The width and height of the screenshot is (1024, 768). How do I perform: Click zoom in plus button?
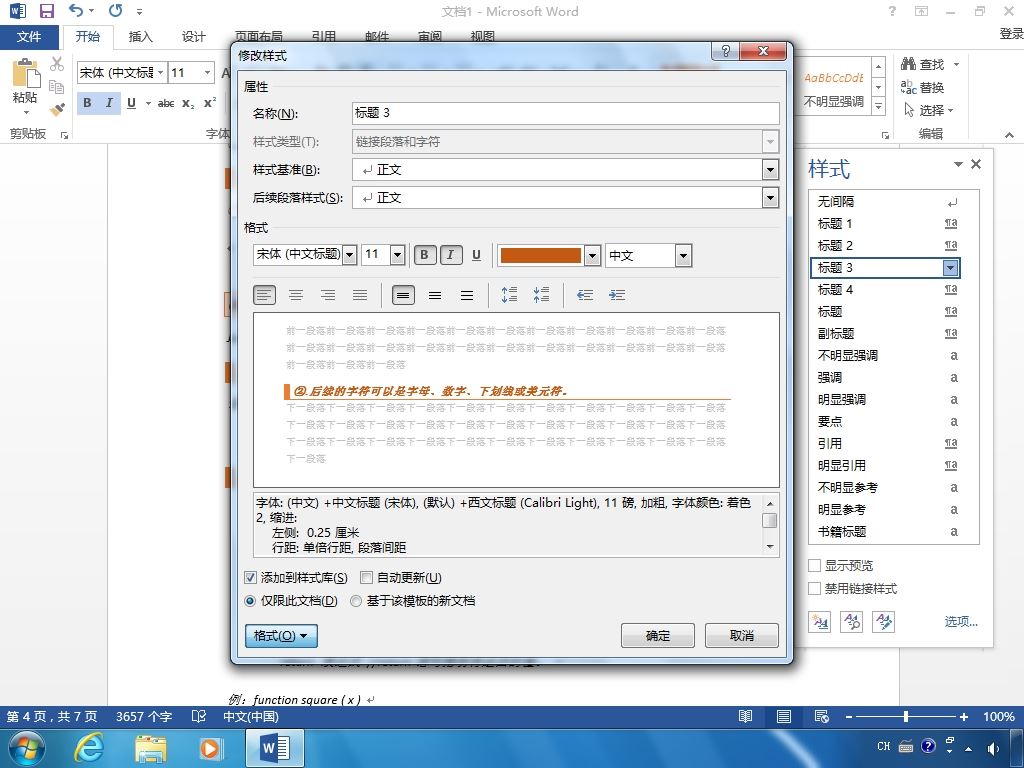point(963,716)
